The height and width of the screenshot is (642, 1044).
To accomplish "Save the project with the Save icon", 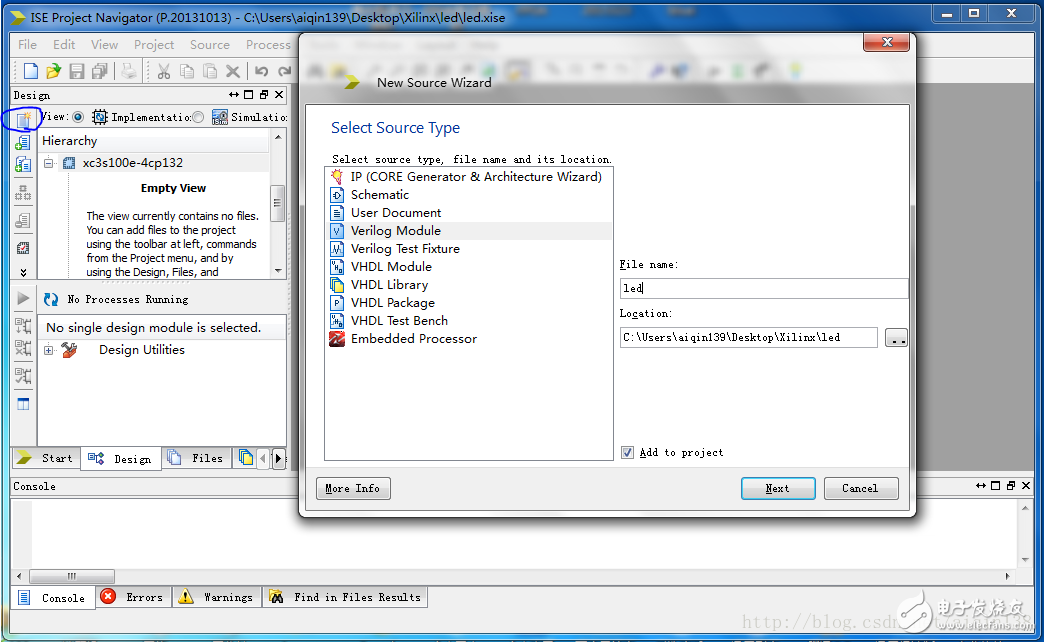I will tap(76, 70).
